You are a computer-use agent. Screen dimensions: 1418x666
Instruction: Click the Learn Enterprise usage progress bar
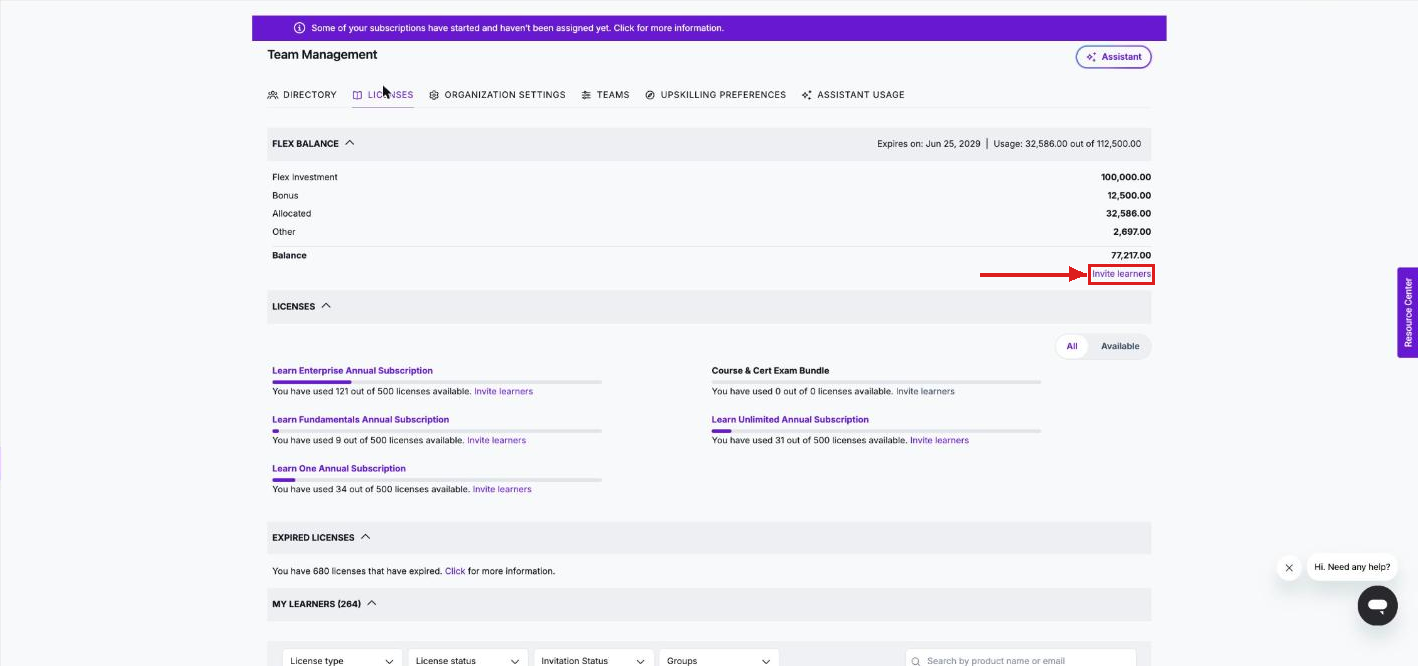click(x=437, y=382)
